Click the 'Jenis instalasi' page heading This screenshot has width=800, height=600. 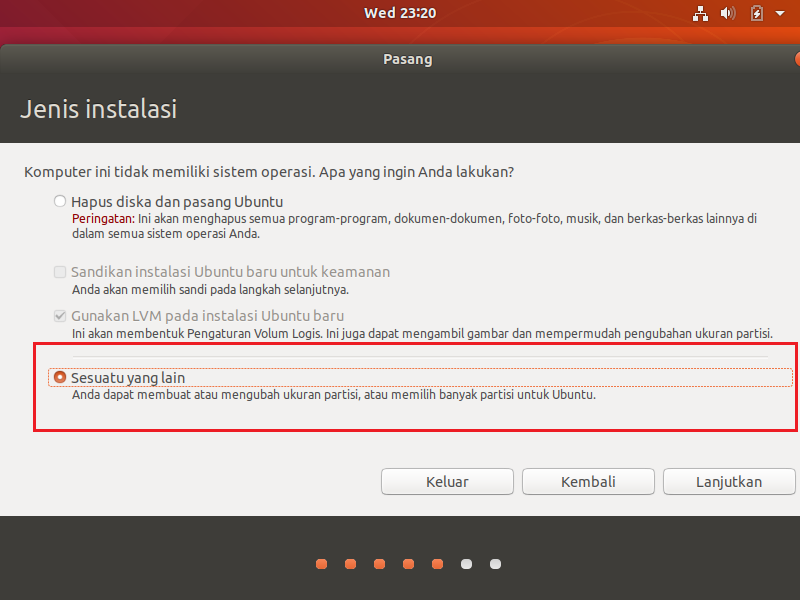(x=98, y=109)
